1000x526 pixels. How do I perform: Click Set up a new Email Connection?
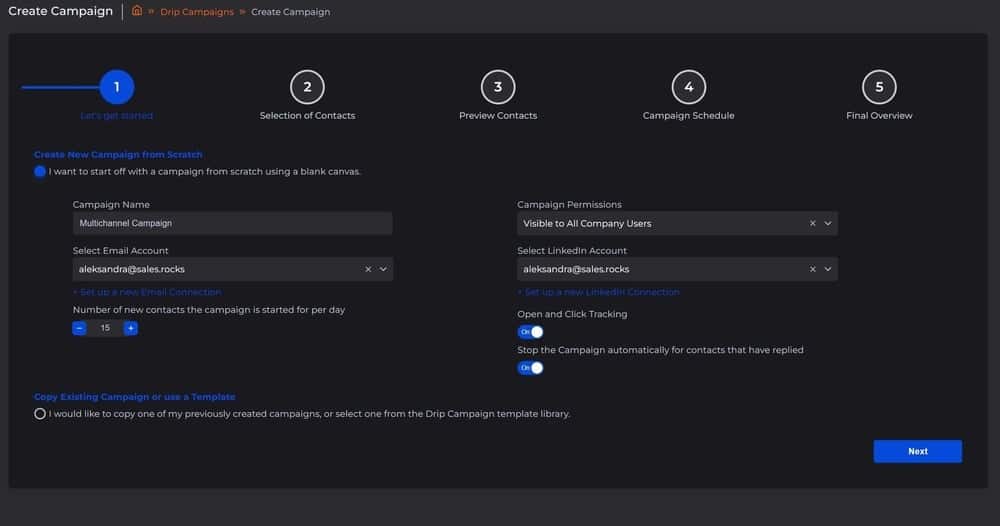pyautogui.click(x=147, y=292)
